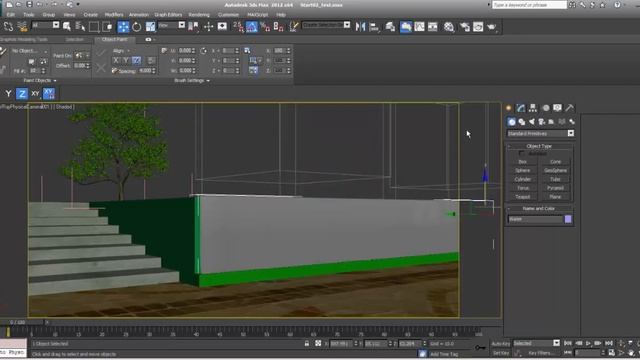Click the purple object color swatch

pos(568,219)
